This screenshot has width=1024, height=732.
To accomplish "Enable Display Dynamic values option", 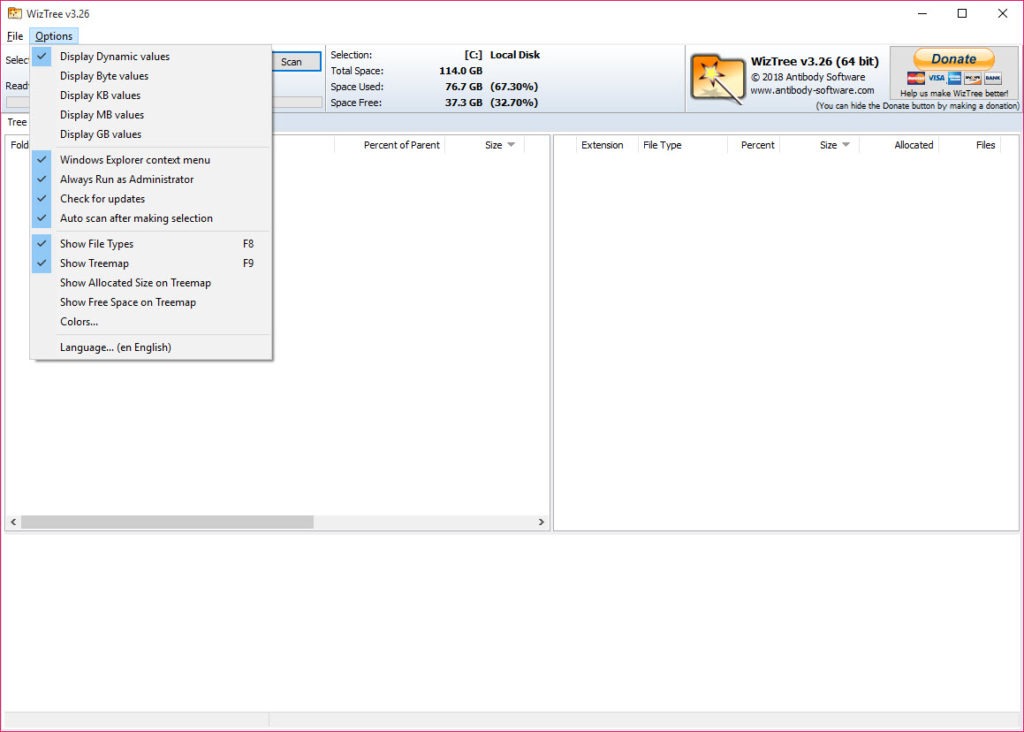I will tap(151, 56).
